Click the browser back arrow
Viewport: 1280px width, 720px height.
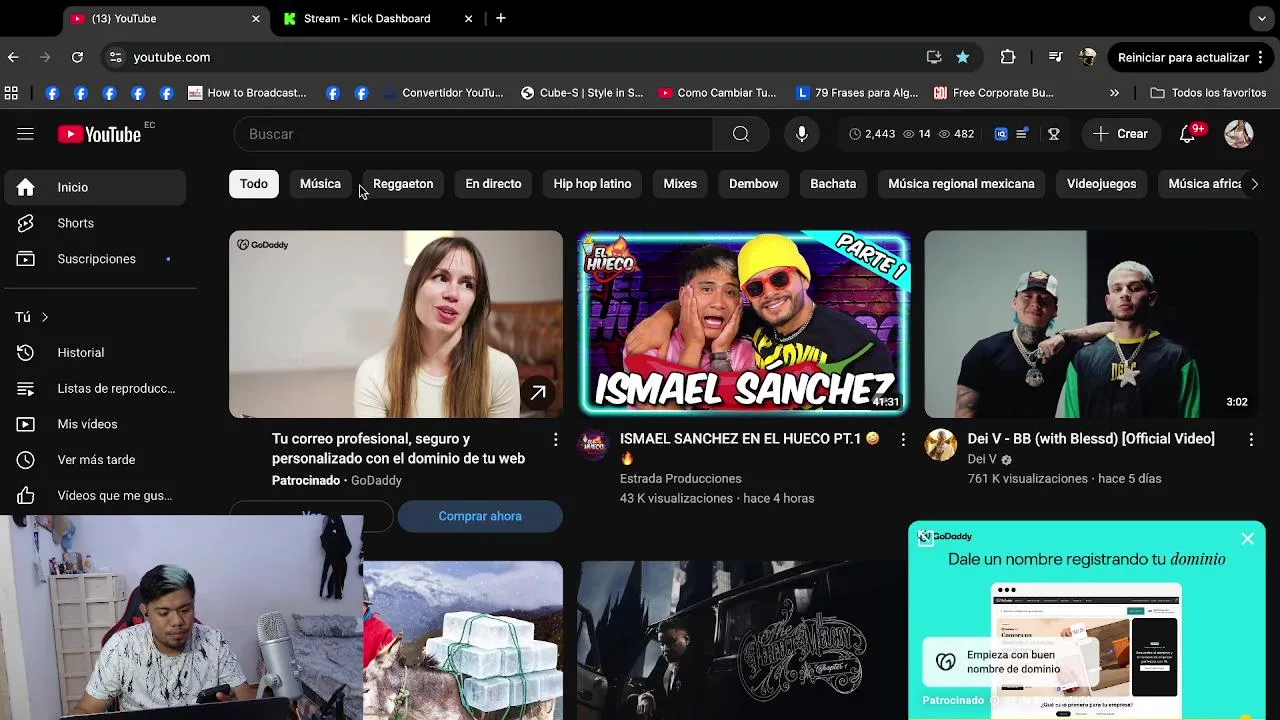point(13,57)
